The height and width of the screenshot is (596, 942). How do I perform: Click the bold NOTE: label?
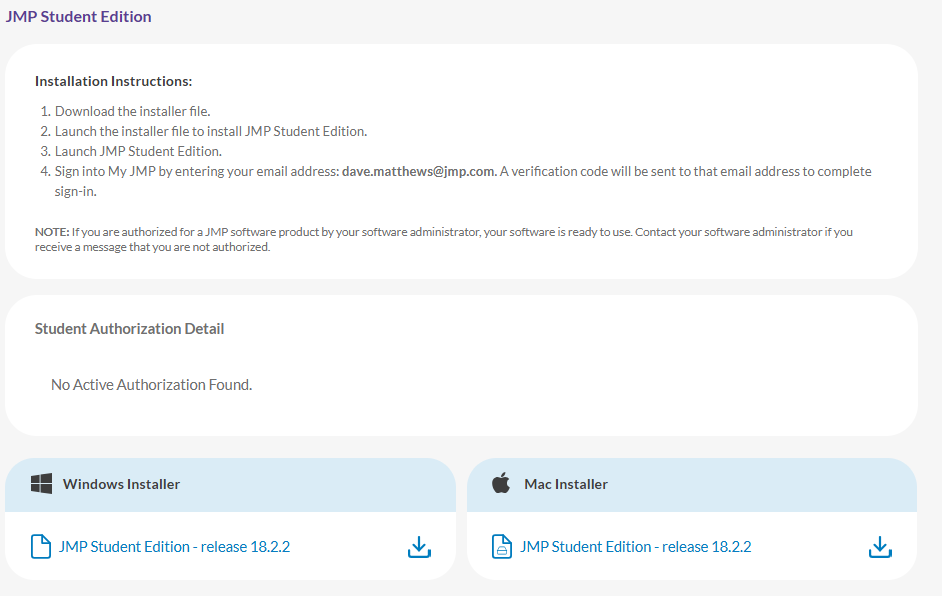point(52,232)
